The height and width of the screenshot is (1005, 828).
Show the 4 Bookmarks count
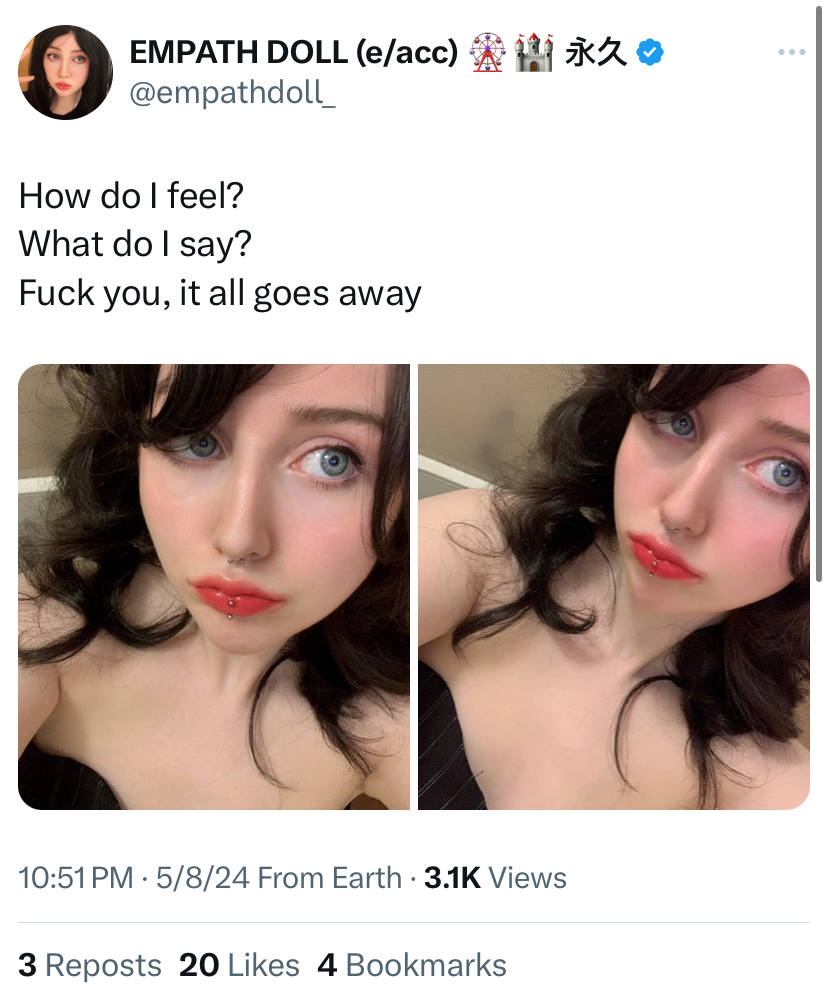pos(412,965)
